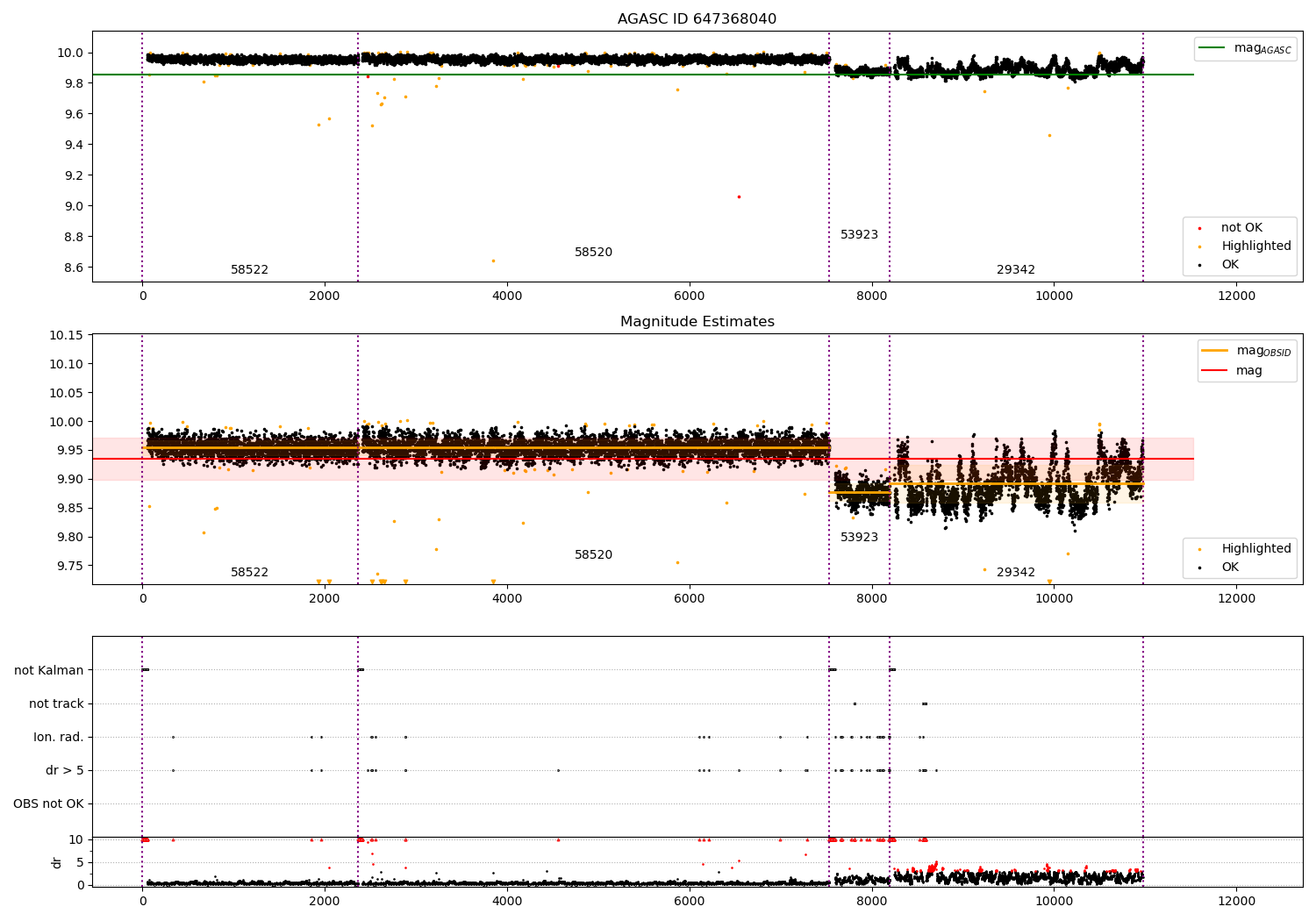Click the red 'not OK' outlier point near magnitude 9.0

click(739, 196)
